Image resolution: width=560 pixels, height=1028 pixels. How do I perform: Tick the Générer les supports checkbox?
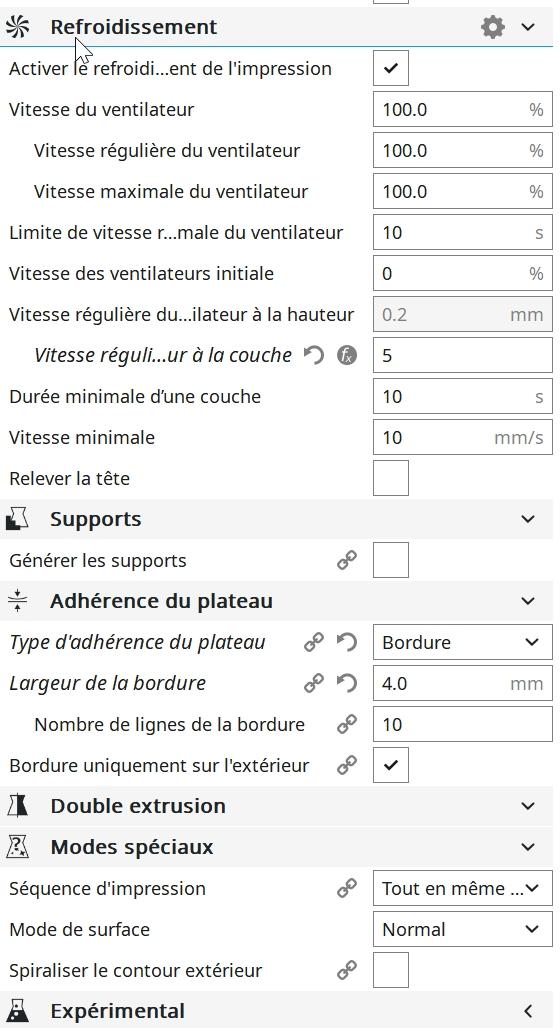click(x=391, y=560)
